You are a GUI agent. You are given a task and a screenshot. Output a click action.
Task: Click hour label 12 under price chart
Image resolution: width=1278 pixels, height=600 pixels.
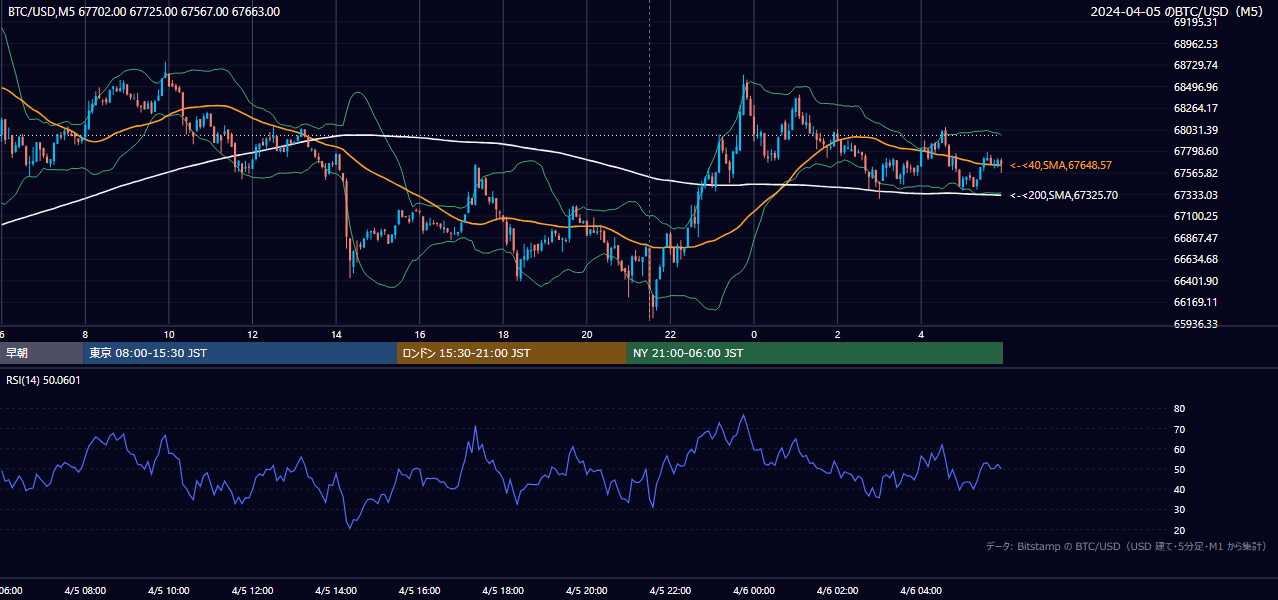(x=252, y=334)
